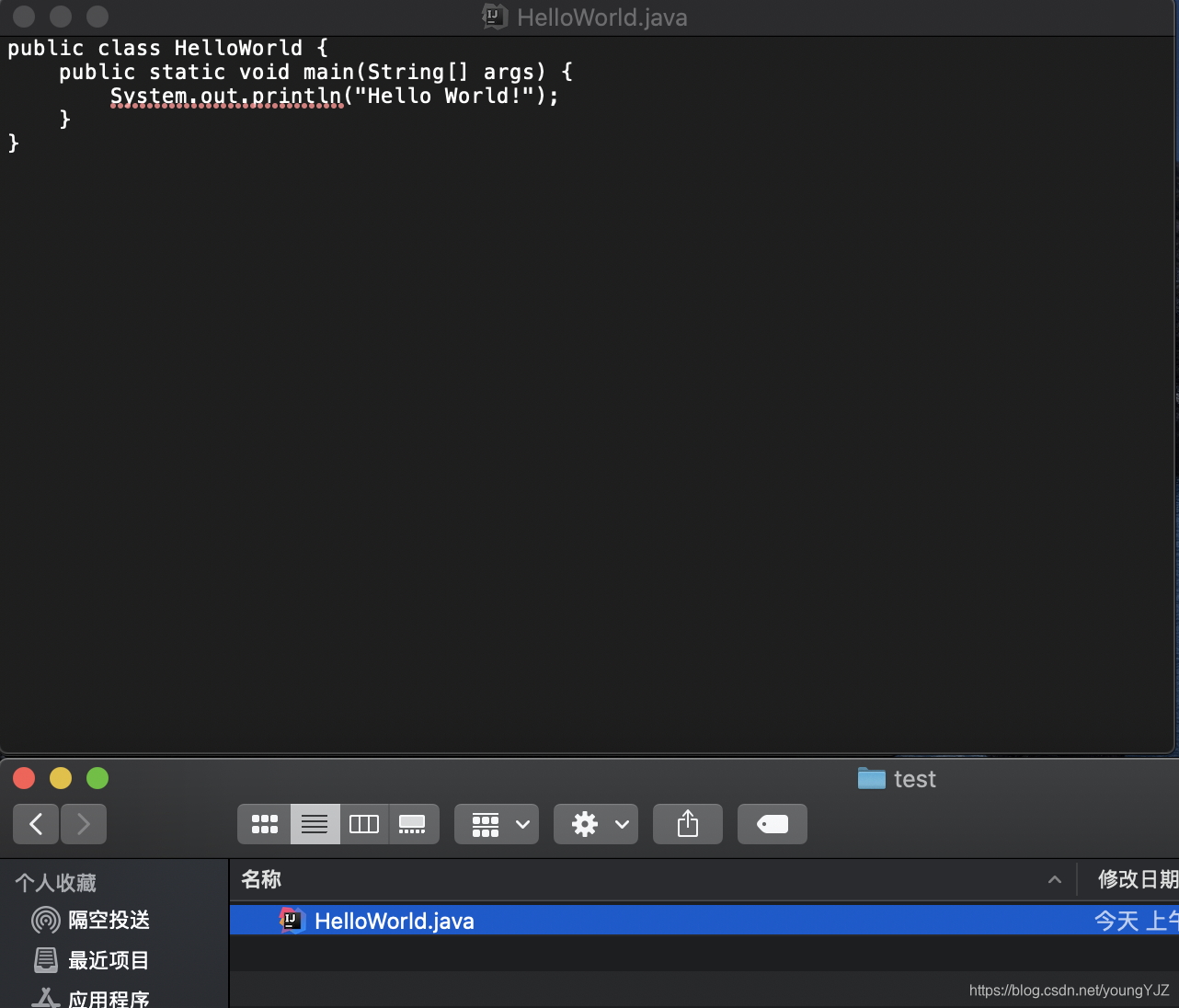Screen dimensions: 1179x1008
Task: Click the HelloWorld.java editor window title
Action: point(602,17)
